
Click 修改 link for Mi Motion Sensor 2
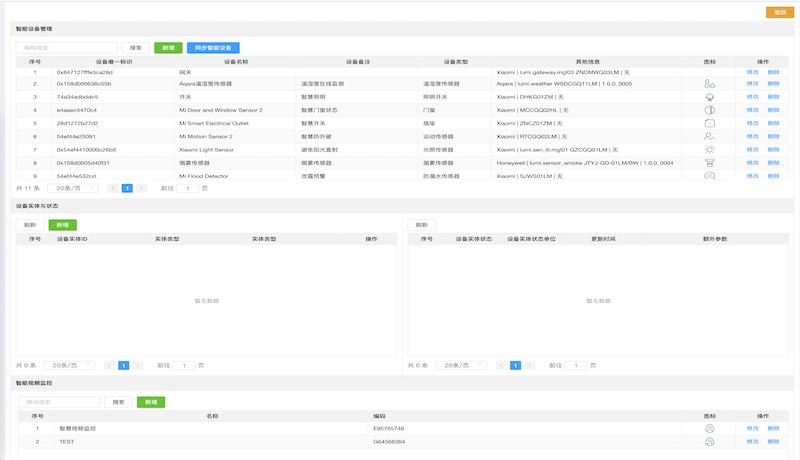752,136
